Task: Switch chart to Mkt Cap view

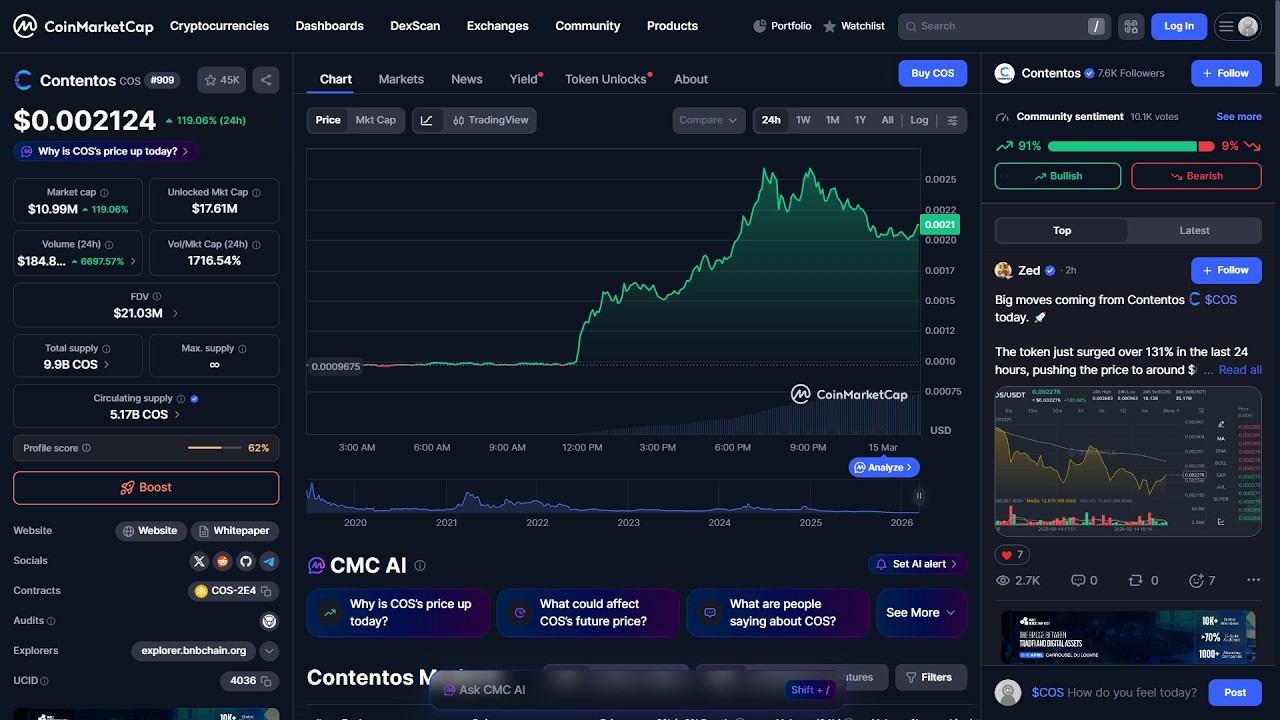Action: (x=376, y=120)
